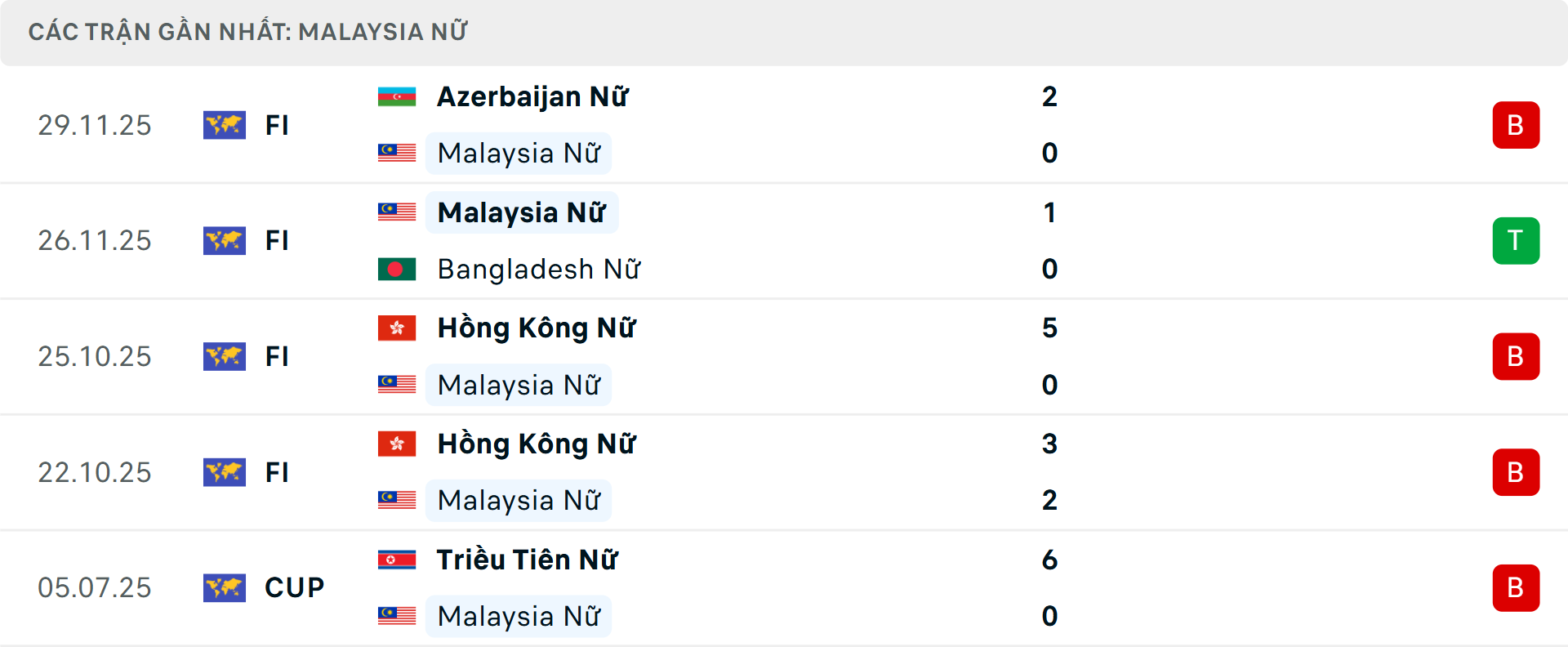1568x647 pixels.
Task: Select the FI label in the 26.11.25 row
Action: click(277, 240)
